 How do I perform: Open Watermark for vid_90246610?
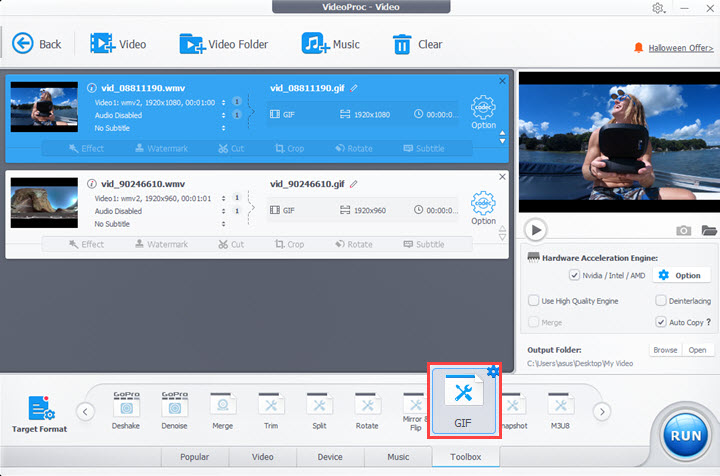tap(161, 244)
